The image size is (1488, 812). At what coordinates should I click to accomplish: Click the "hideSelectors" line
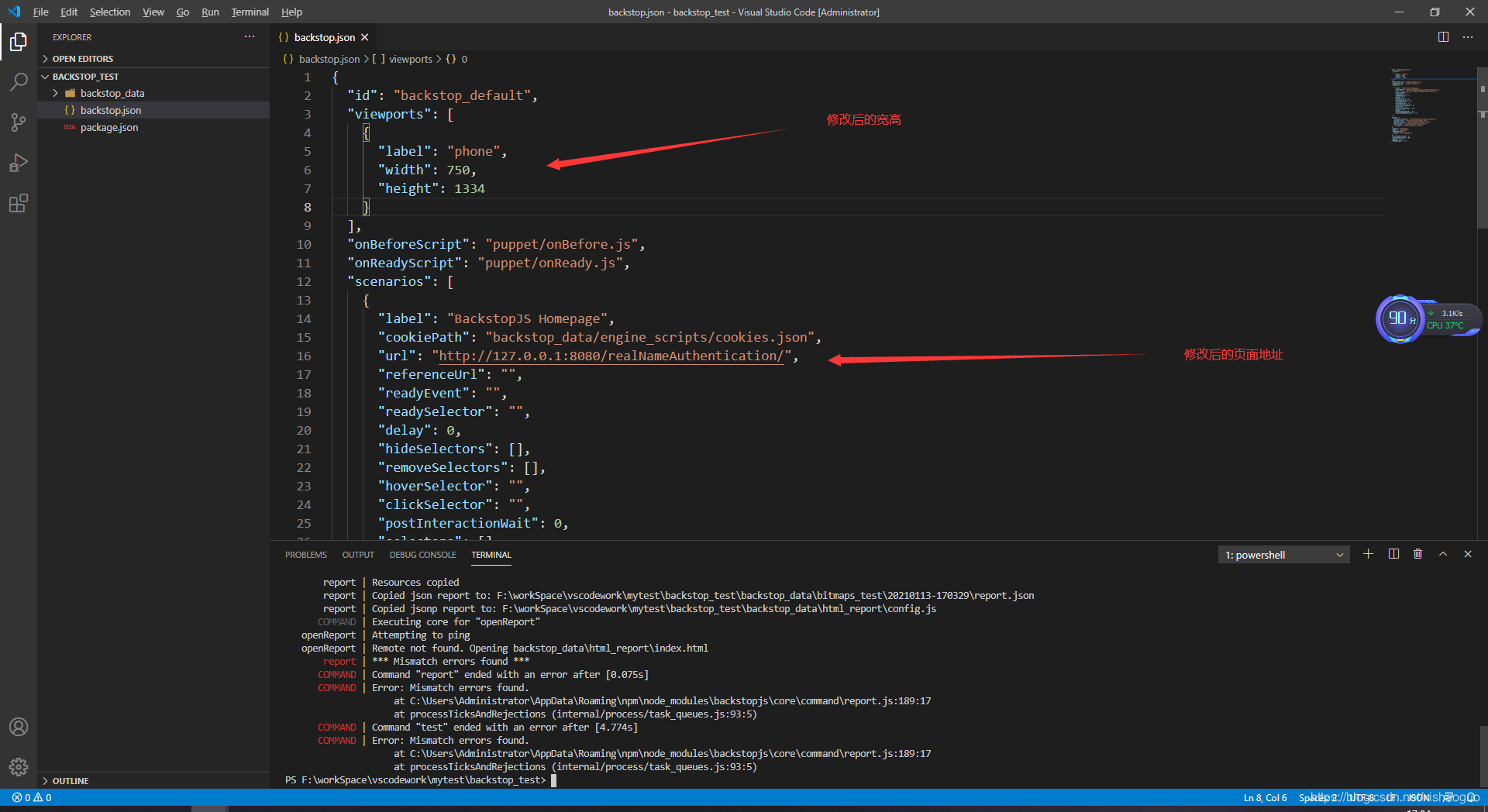[x=454, y=449]
